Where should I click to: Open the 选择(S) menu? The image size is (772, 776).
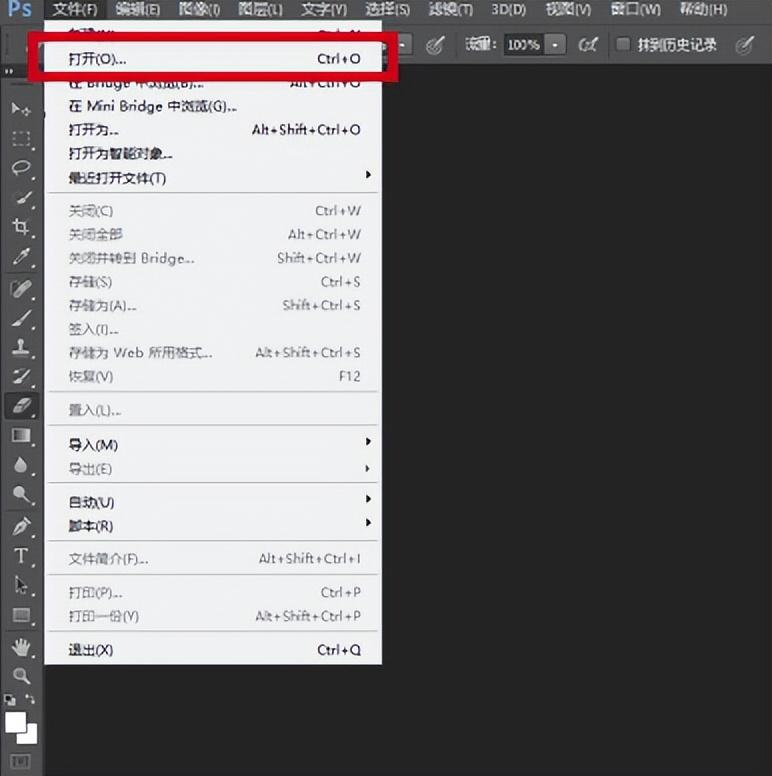(x=387, y=9)
